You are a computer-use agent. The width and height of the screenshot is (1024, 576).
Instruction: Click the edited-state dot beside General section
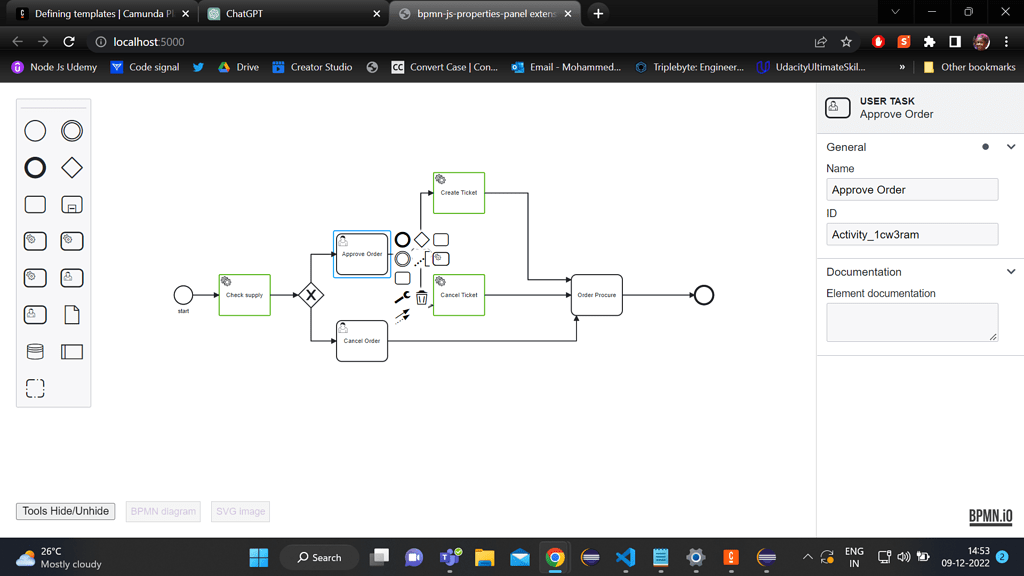point(985,146)
